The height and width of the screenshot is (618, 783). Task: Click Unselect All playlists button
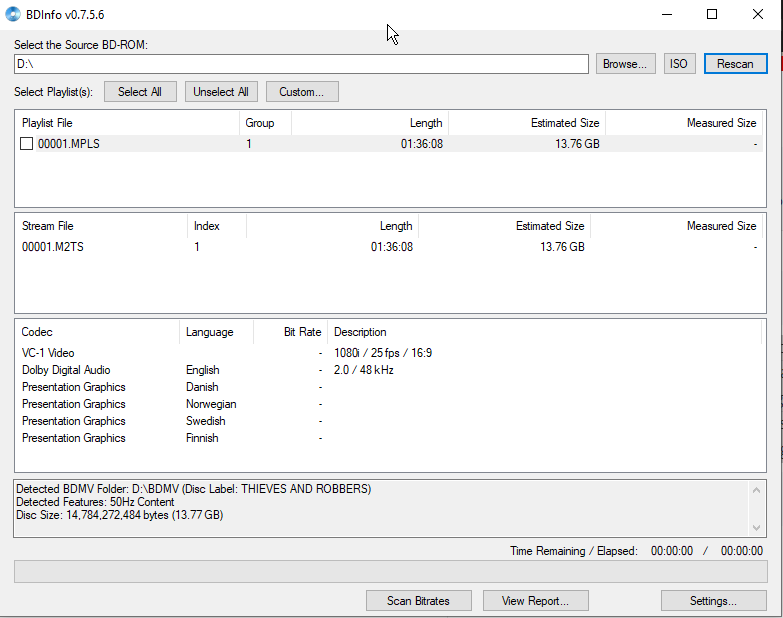coord(221,92)
